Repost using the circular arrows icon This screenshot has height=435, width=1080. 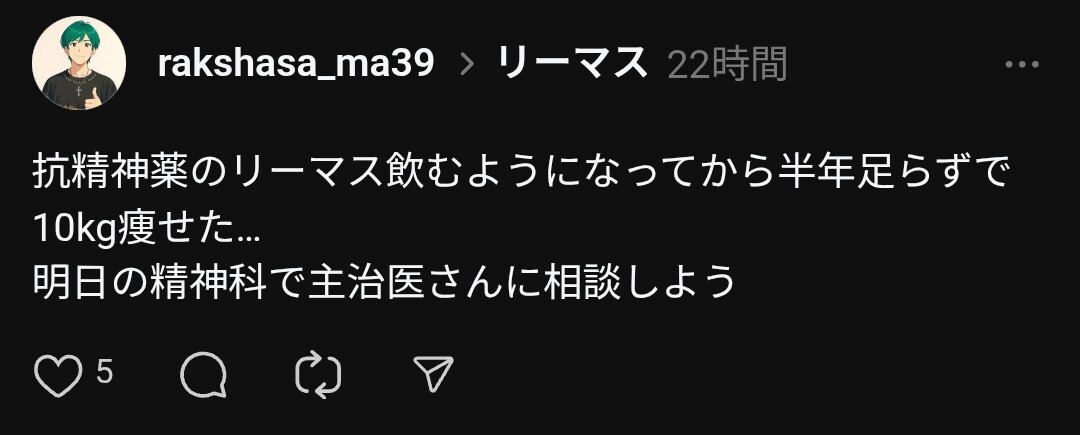coord(318,375)
